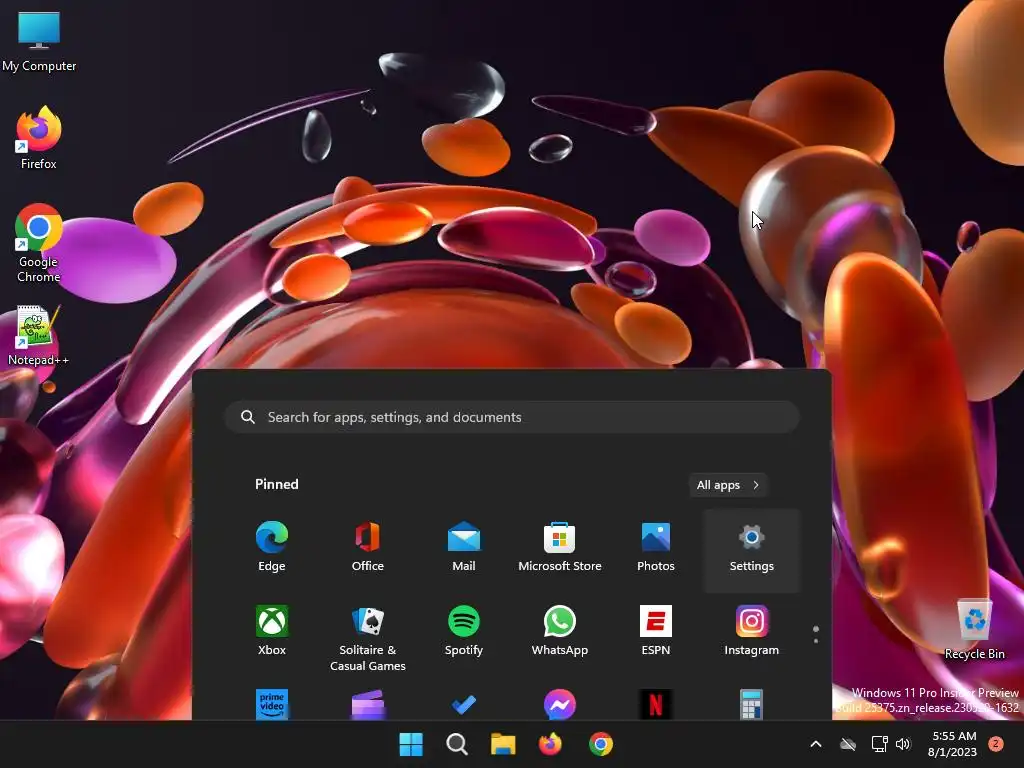1024x768 pixels.
Task: Focus the Start menu search box
Action: (x=513, y=417)
